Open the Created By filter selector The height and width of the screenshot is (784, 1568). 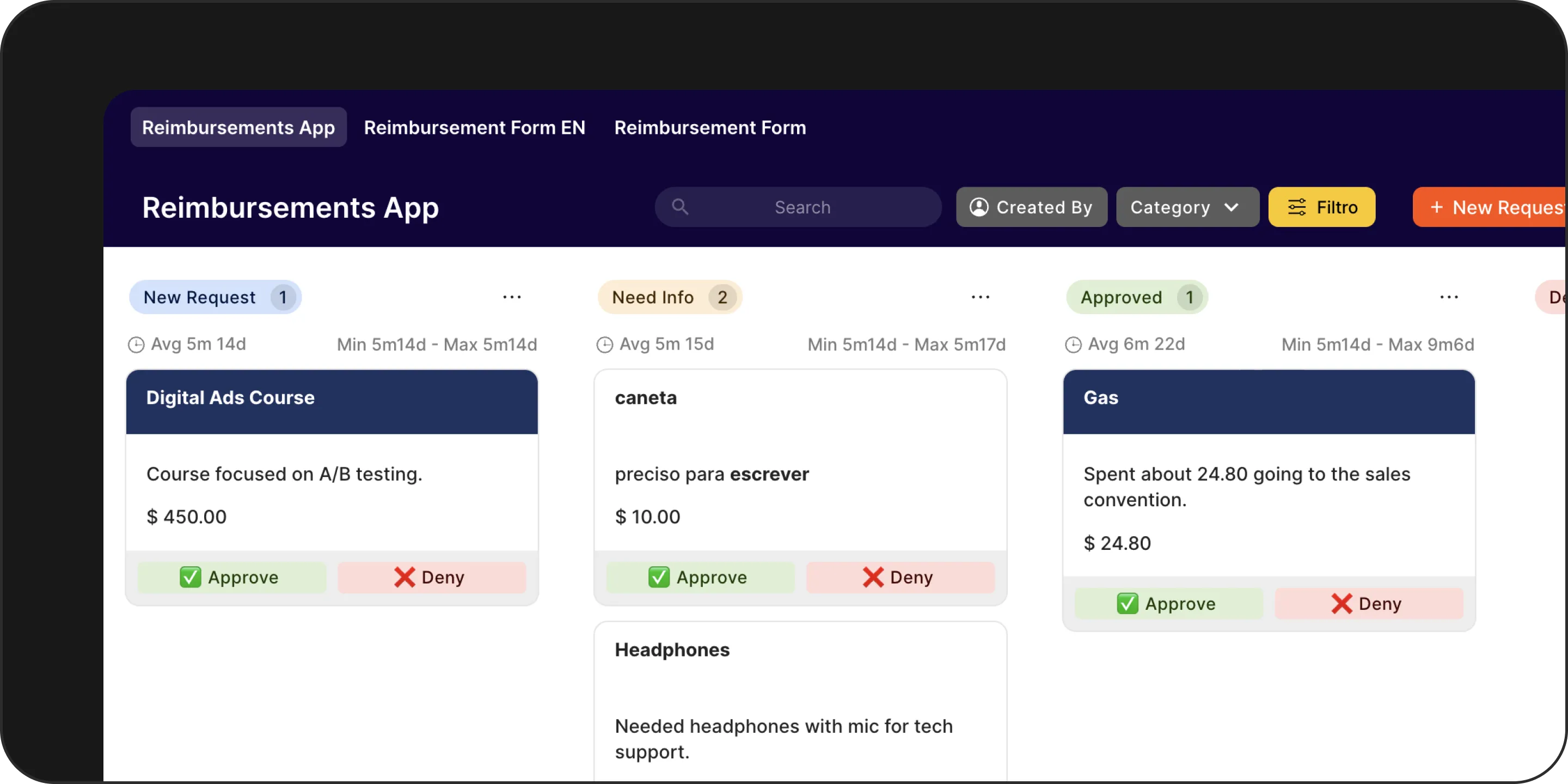coord(1032,207)
